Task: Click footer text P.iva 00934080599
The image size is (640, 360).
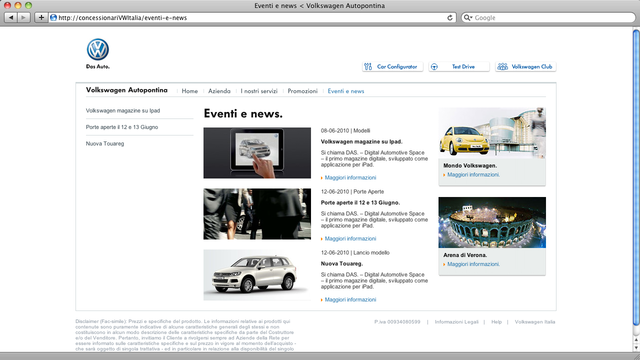Action: pyautogui.click(x=397, y=322)
